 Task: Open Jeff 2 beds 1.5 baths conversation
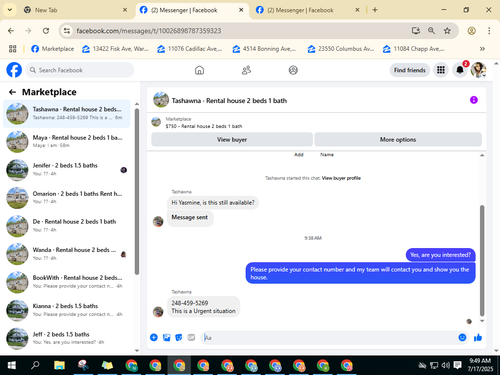tap(67, 338)
